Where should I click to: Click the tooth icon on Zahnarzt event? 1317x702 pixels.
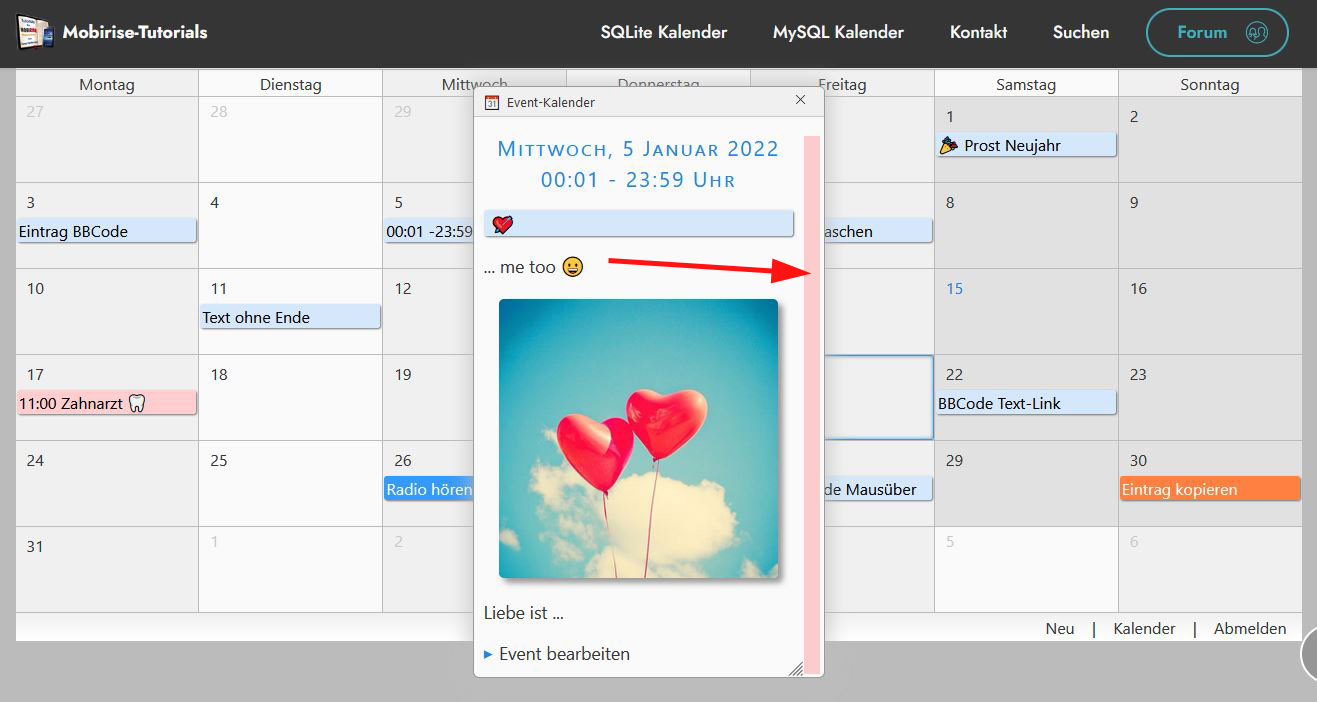(x=139, y=404)
